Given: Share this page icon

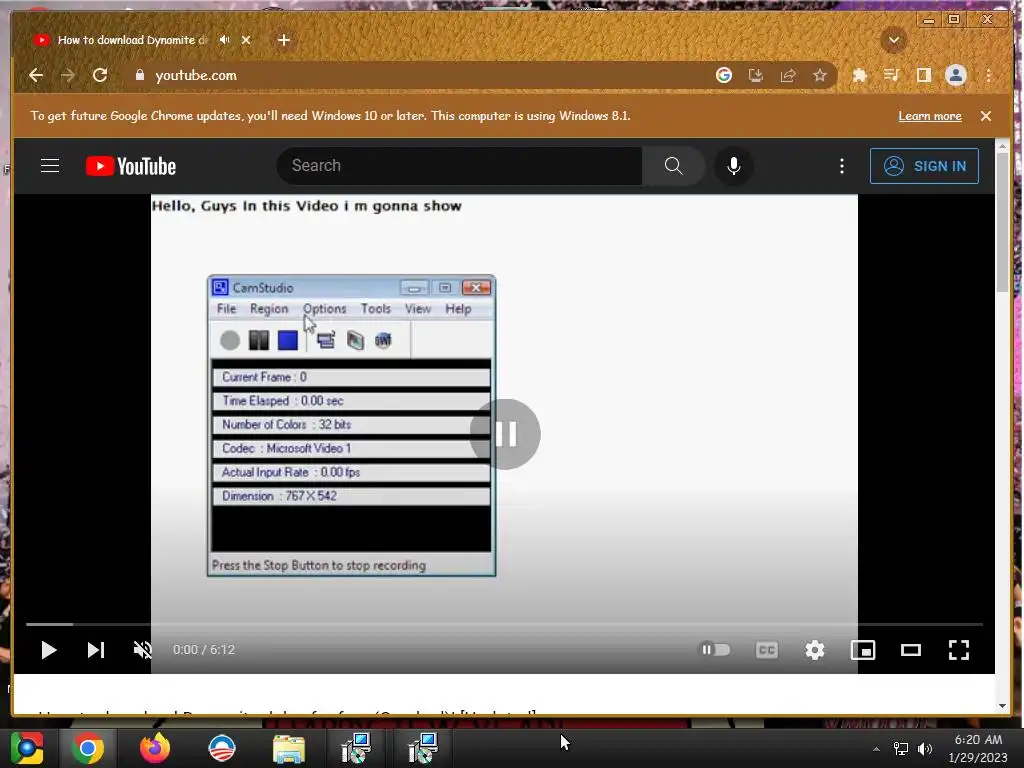Looking at the screenshot, I should (788, 75).
